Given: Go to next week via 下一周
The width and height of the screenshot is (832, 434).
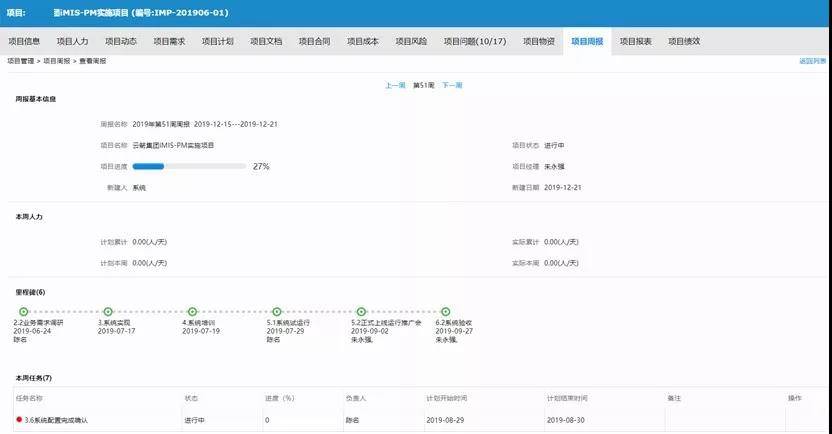Looking at the screenshot, I should (452, 86).
